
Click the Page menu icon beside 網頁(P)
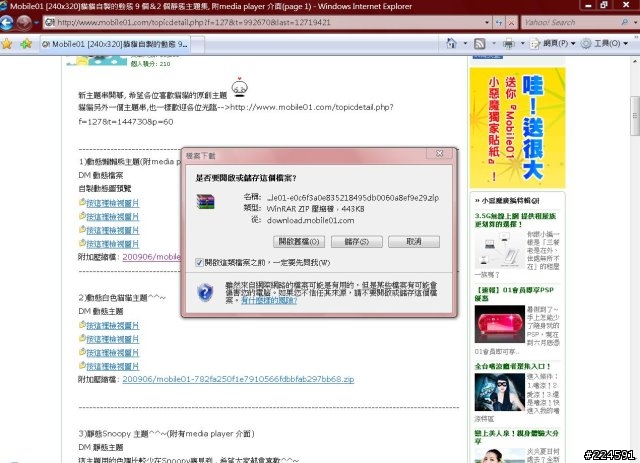535,43
